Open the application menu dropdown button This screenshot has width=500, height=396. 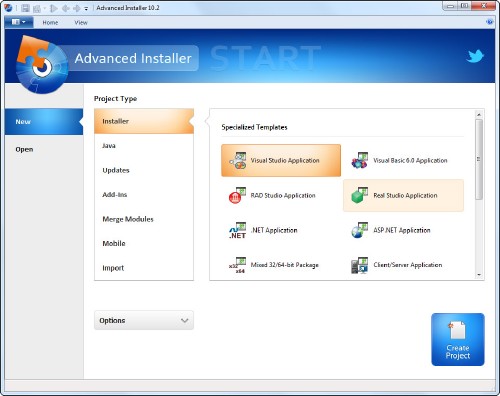coord(19,22)
